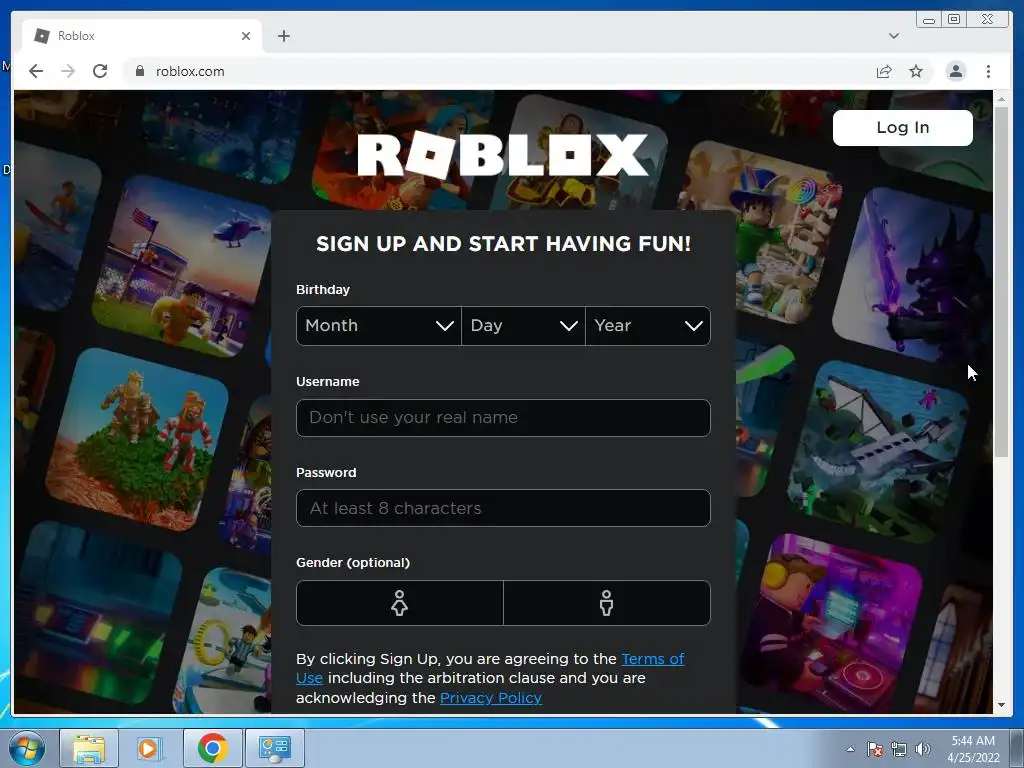
Task: Open Chrome's three-dot menu
Action: click(988, 71)
